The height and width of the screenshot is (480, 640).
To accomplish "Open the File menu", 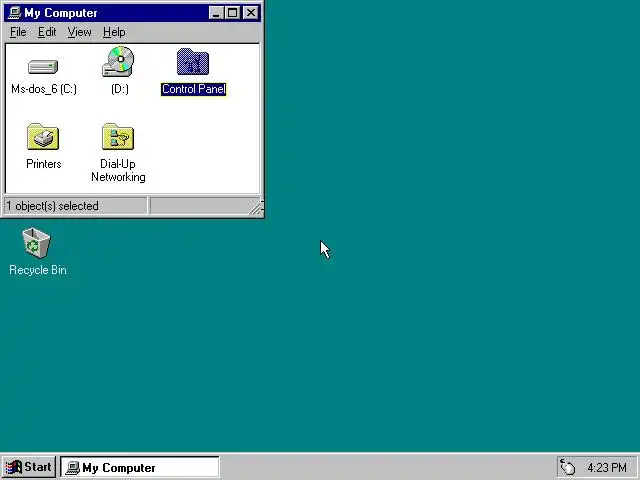I will 18,32.
